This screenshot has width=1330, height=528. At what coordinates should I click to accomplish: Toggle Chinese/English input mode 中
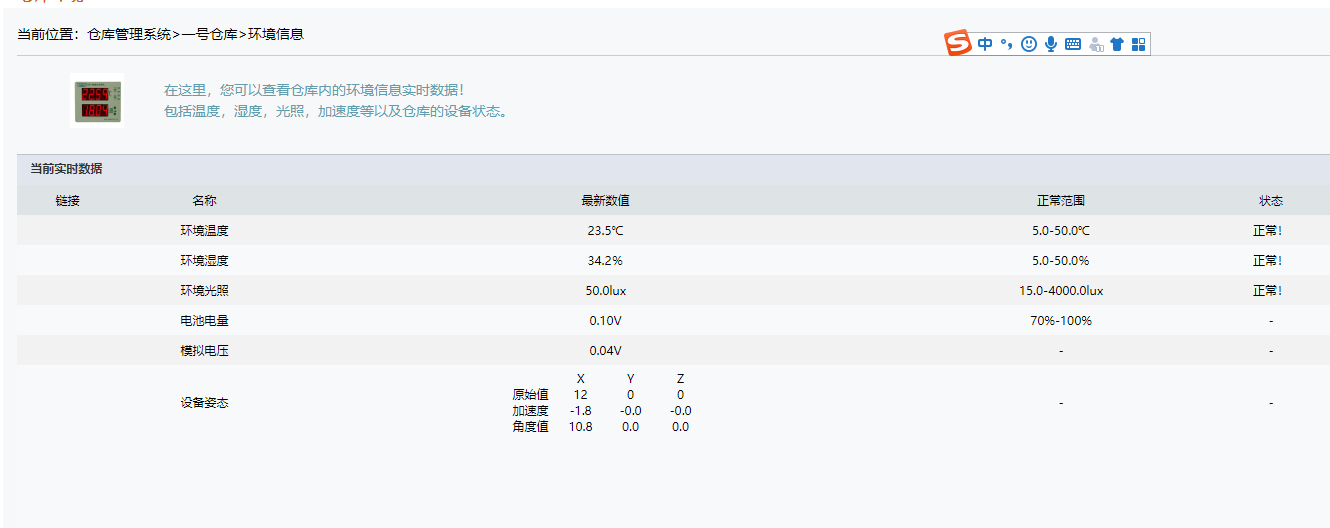point(985,44)
